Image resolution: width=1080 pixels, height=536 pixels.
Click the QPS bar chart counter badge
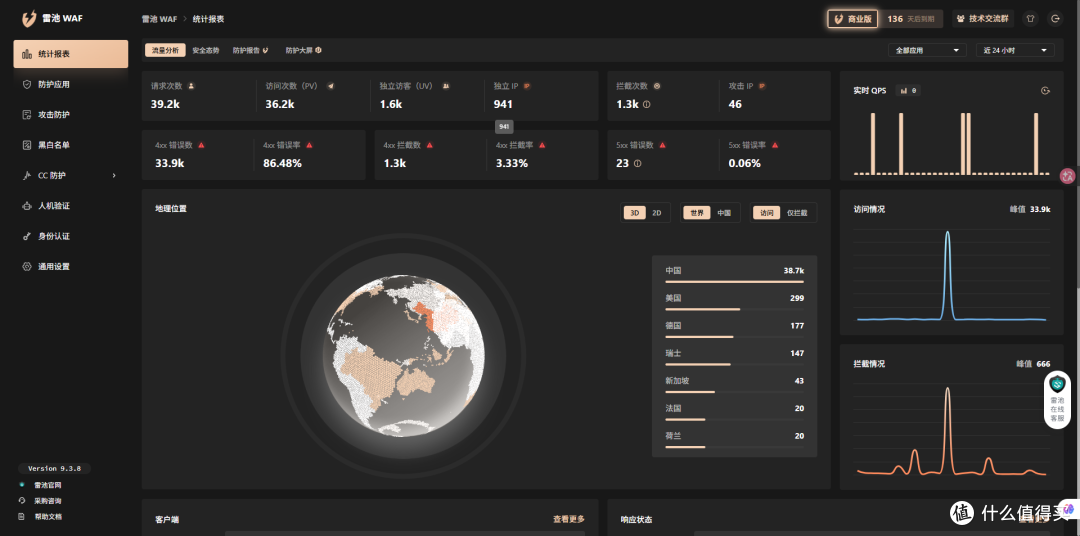[x=908, y=90]
